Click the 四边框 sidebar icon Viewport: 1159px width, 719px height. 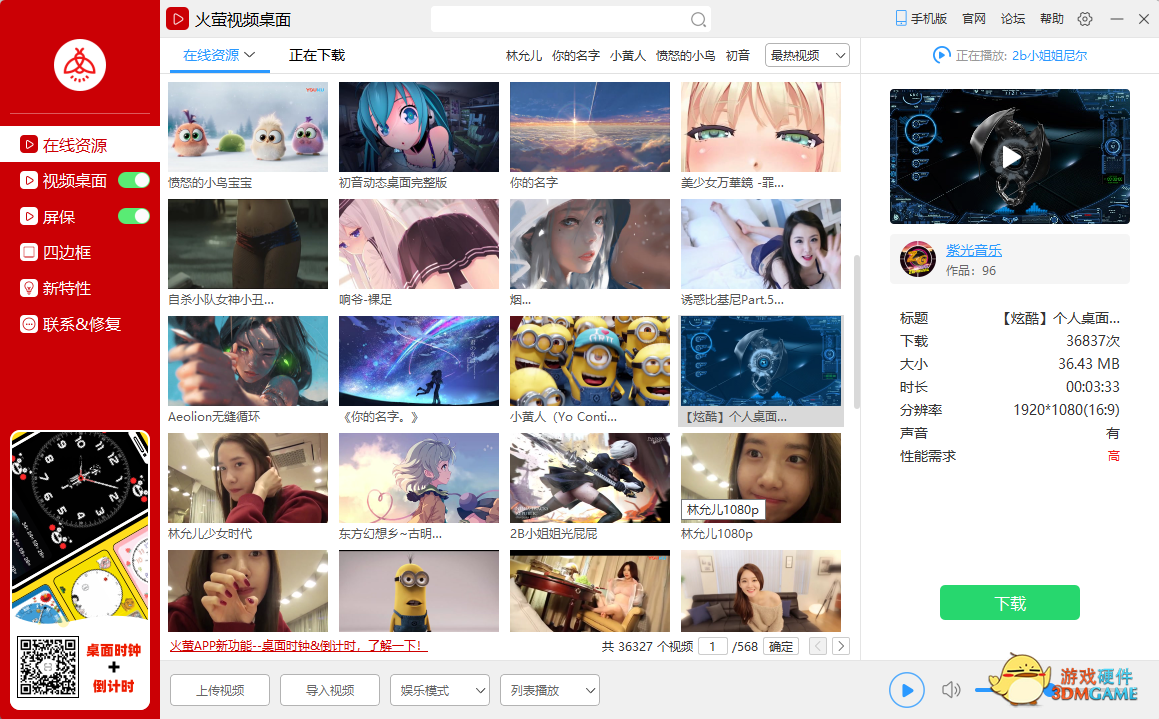point(29,252)
